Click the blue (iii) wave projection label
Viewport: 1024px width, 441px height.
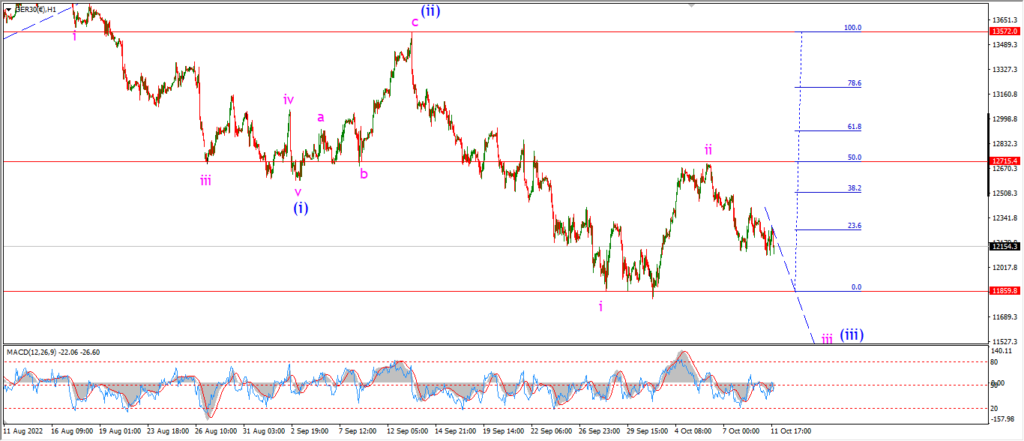(852, 335)
